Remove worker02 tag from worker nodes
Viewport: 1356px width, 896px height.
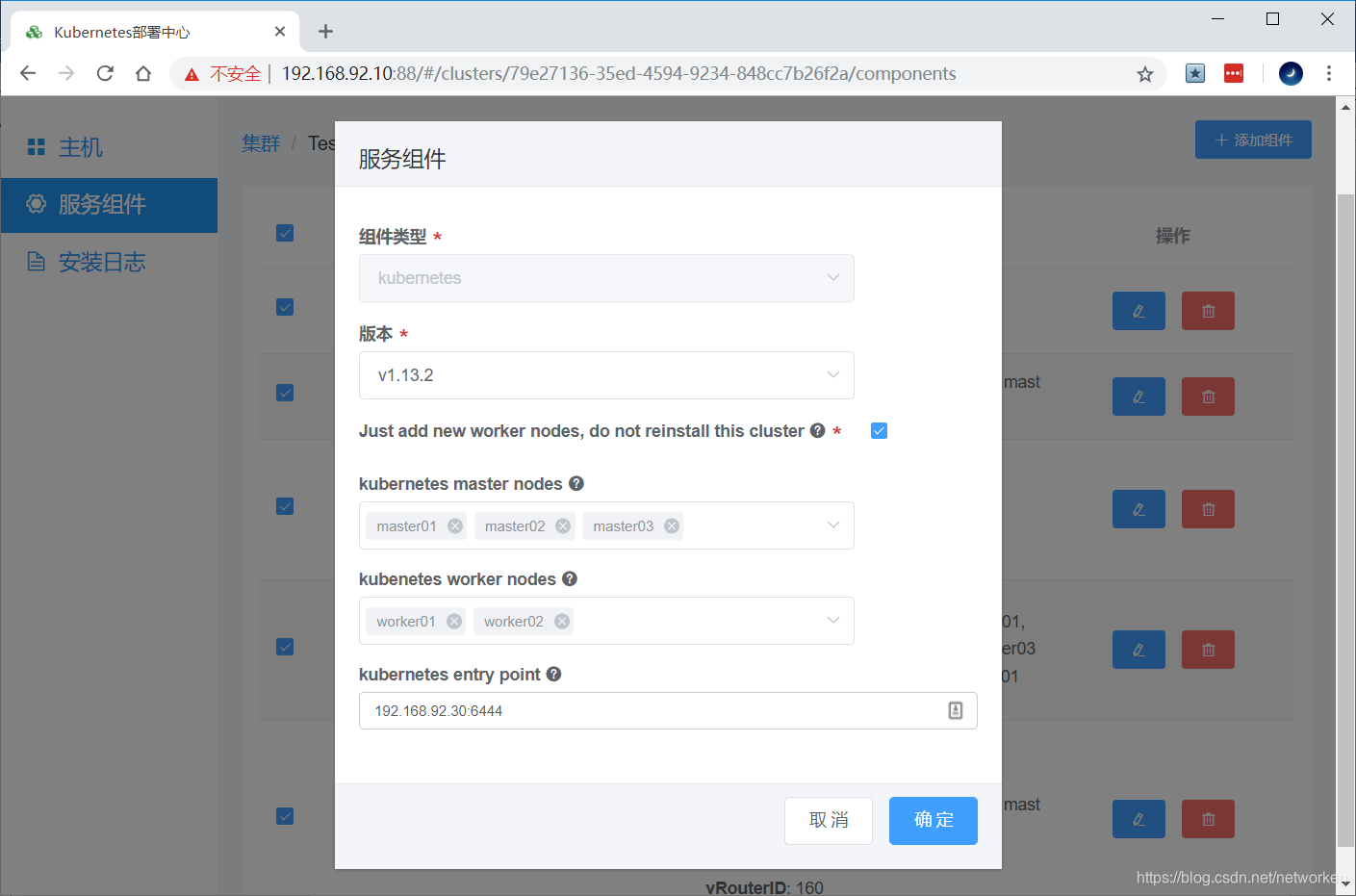[x=562, y=621]
